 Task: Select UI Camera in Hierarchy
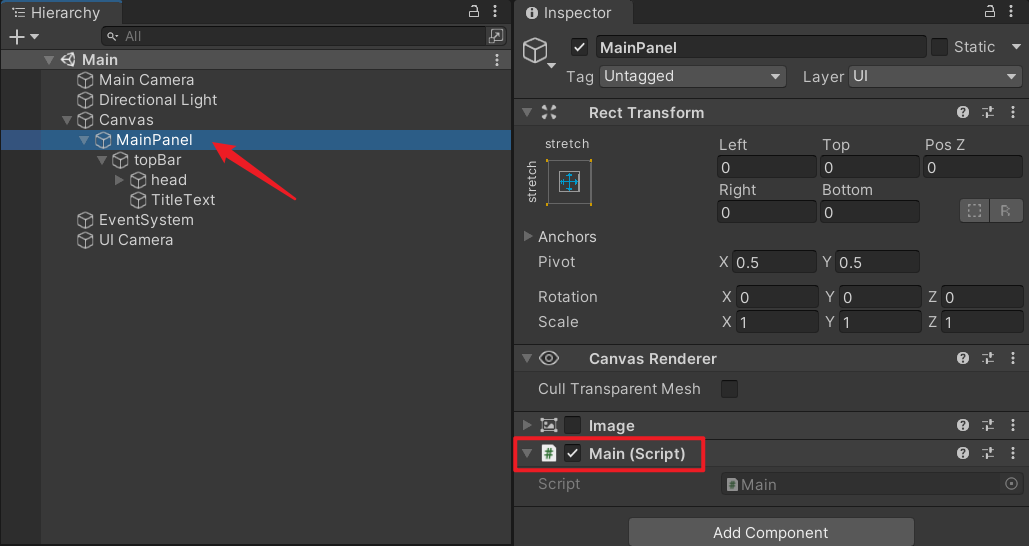pyautogui.click(x=136, y=240)
